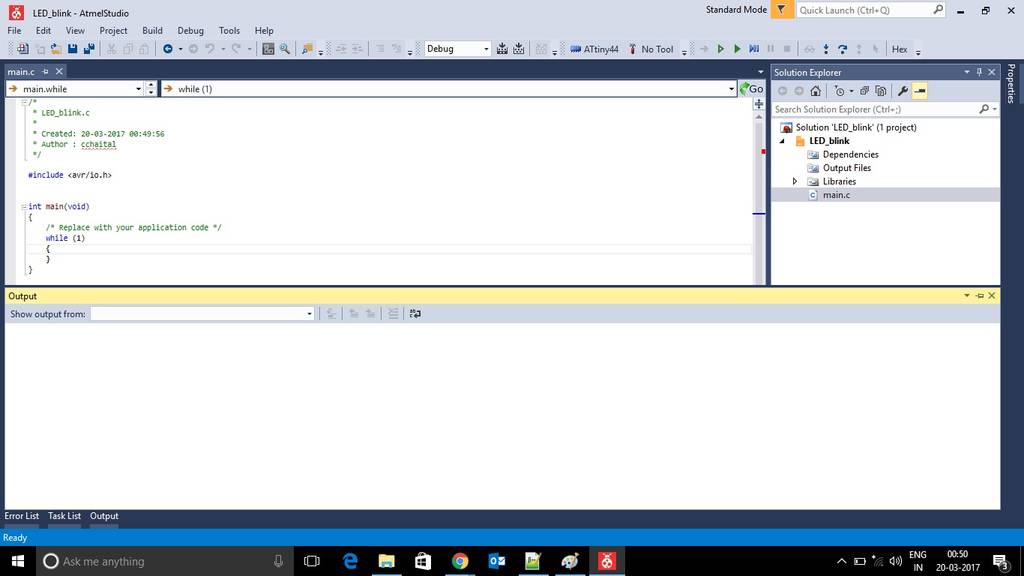Screen dimensions: 1024x576
Task: Click the Home icon in Solution Explorer
Action: tap(816, 91)
